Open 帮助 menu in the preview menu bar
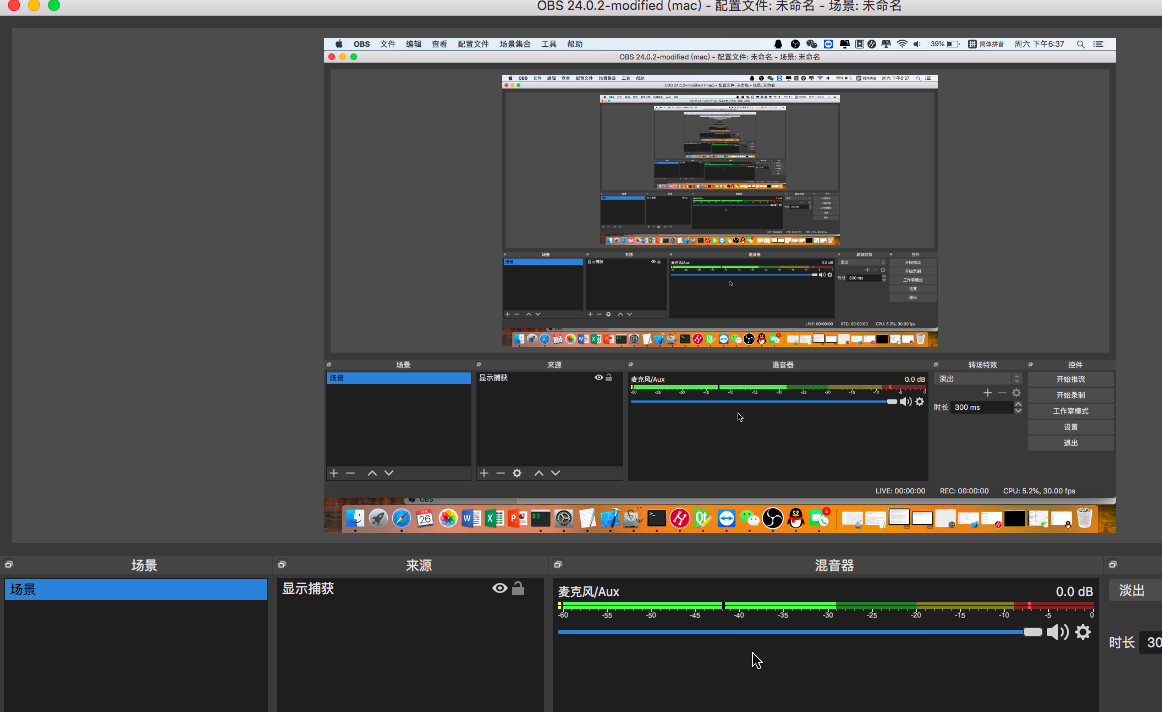 tap(575, 44)
